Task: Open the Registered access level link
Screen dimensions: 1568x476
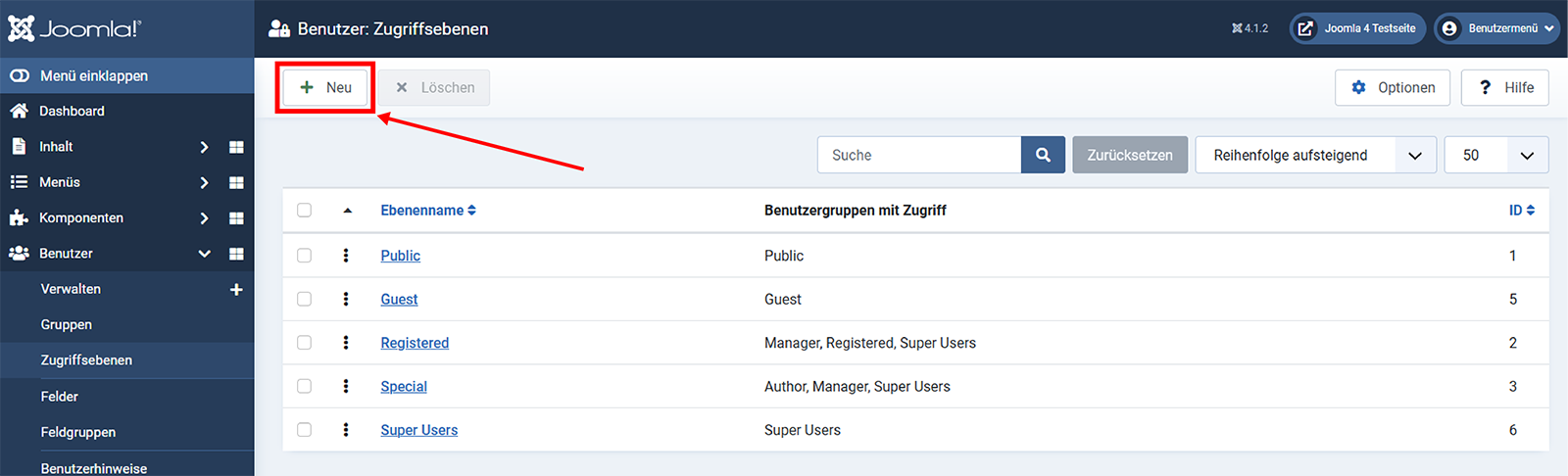Action: point(415,343)
